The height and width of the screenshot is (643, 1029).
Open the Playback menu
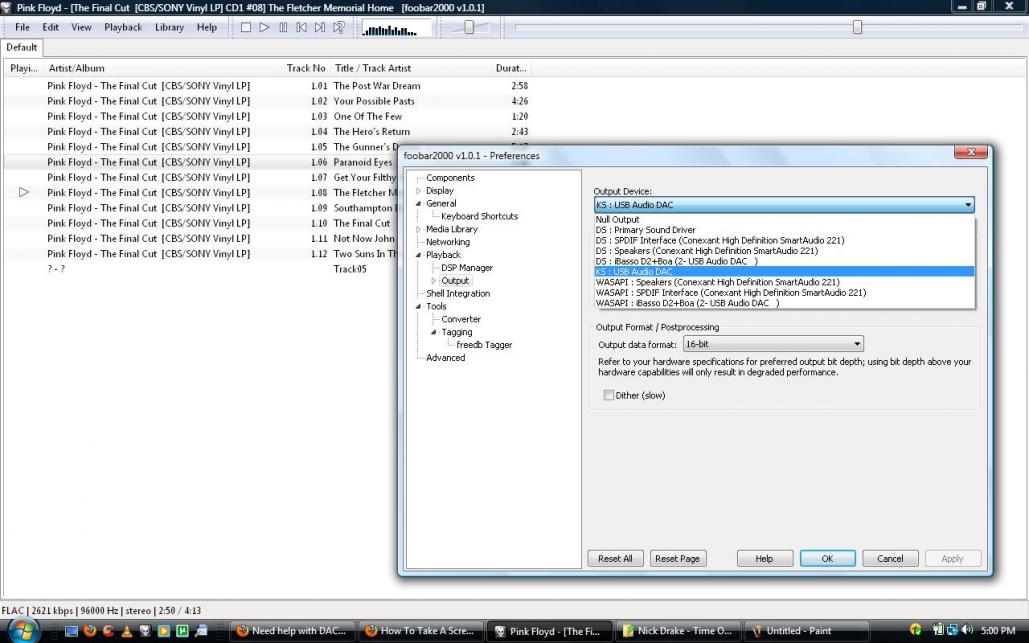pyautogui.click(x=123, y=27)
